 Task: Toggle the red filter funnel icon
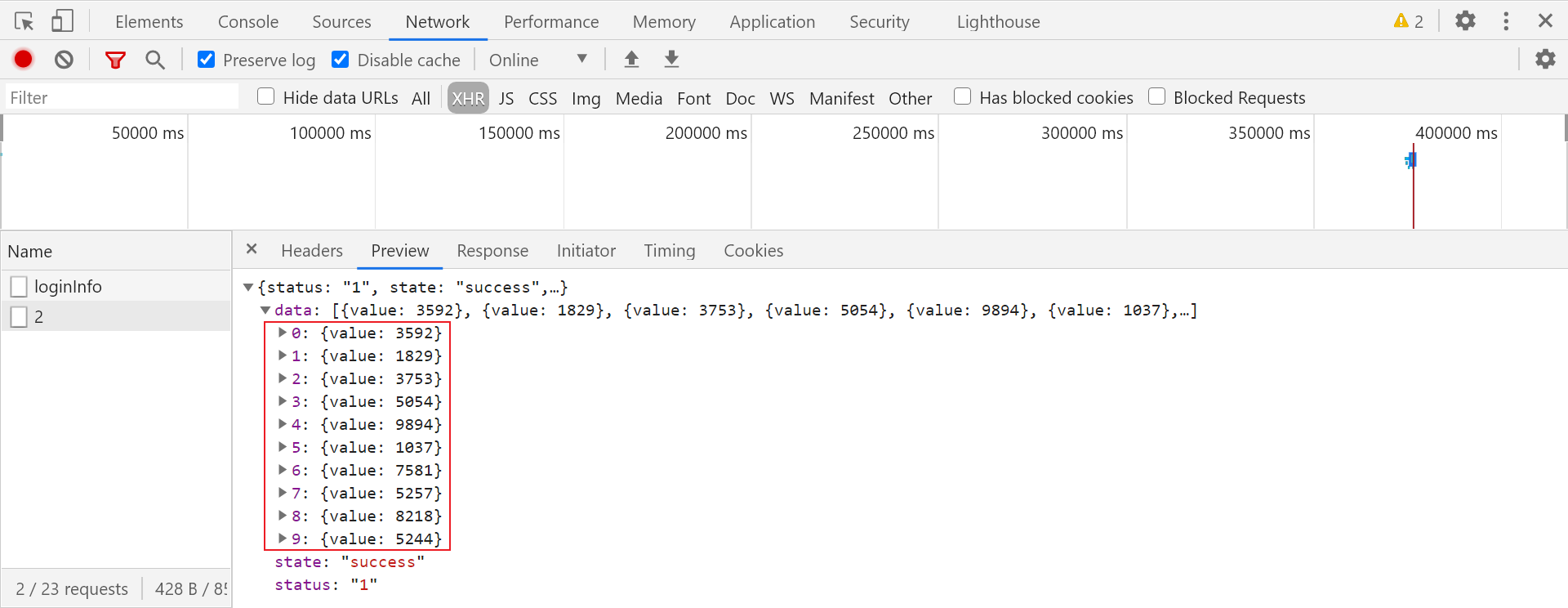(x=115, y=60)
